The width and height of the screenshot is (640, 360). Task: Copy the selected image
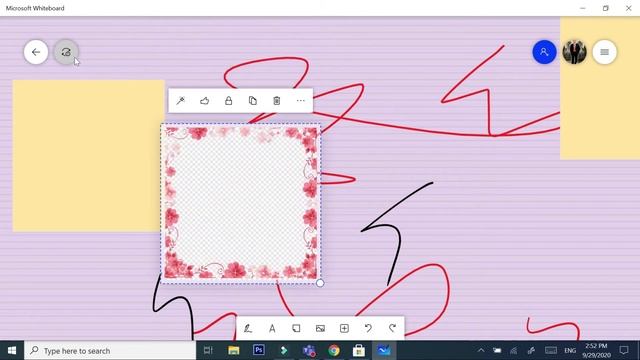coord(253,101)
